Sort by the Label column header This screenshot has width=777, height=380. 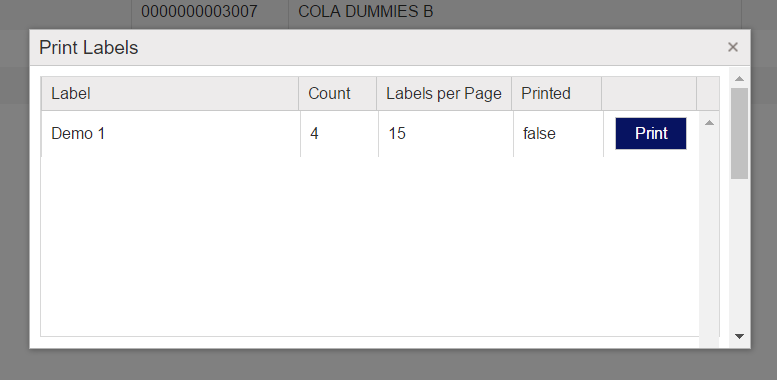[170, 93]
